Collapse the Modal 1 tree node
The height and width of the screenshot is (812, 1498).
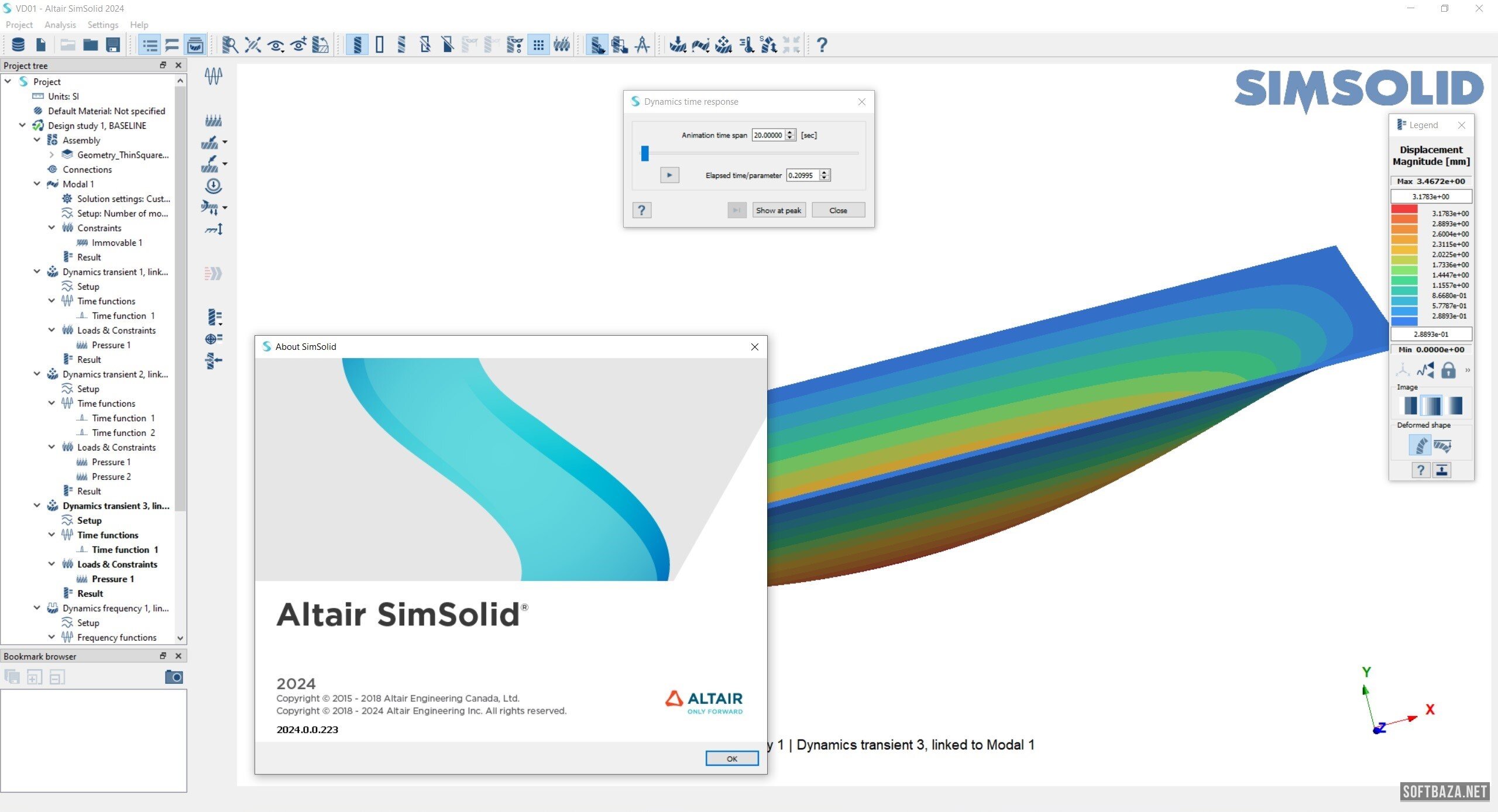(x=37, y=184)
